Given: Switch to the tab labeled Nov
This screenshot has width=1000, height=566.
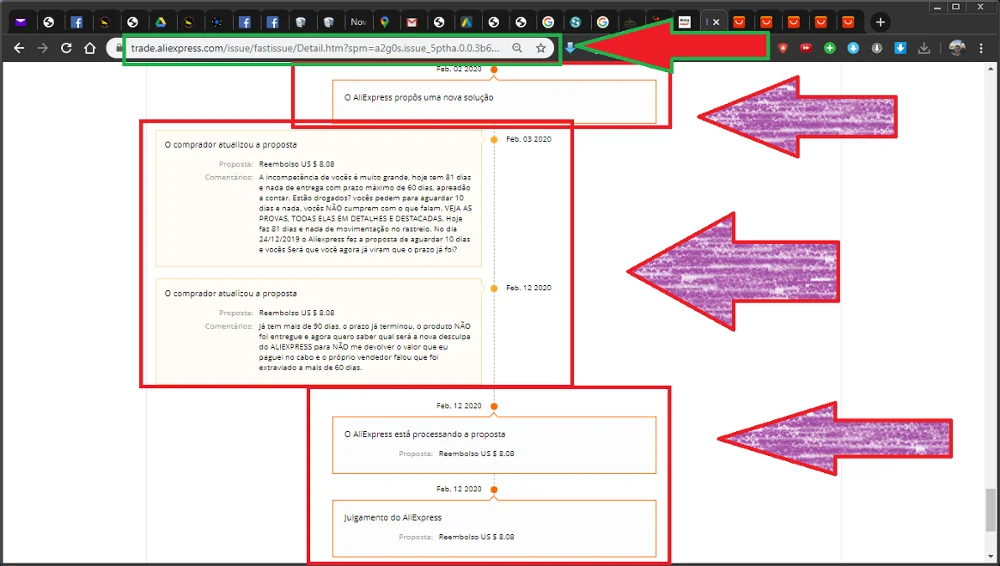Looking at the screenshot, I should click(358, 22).
